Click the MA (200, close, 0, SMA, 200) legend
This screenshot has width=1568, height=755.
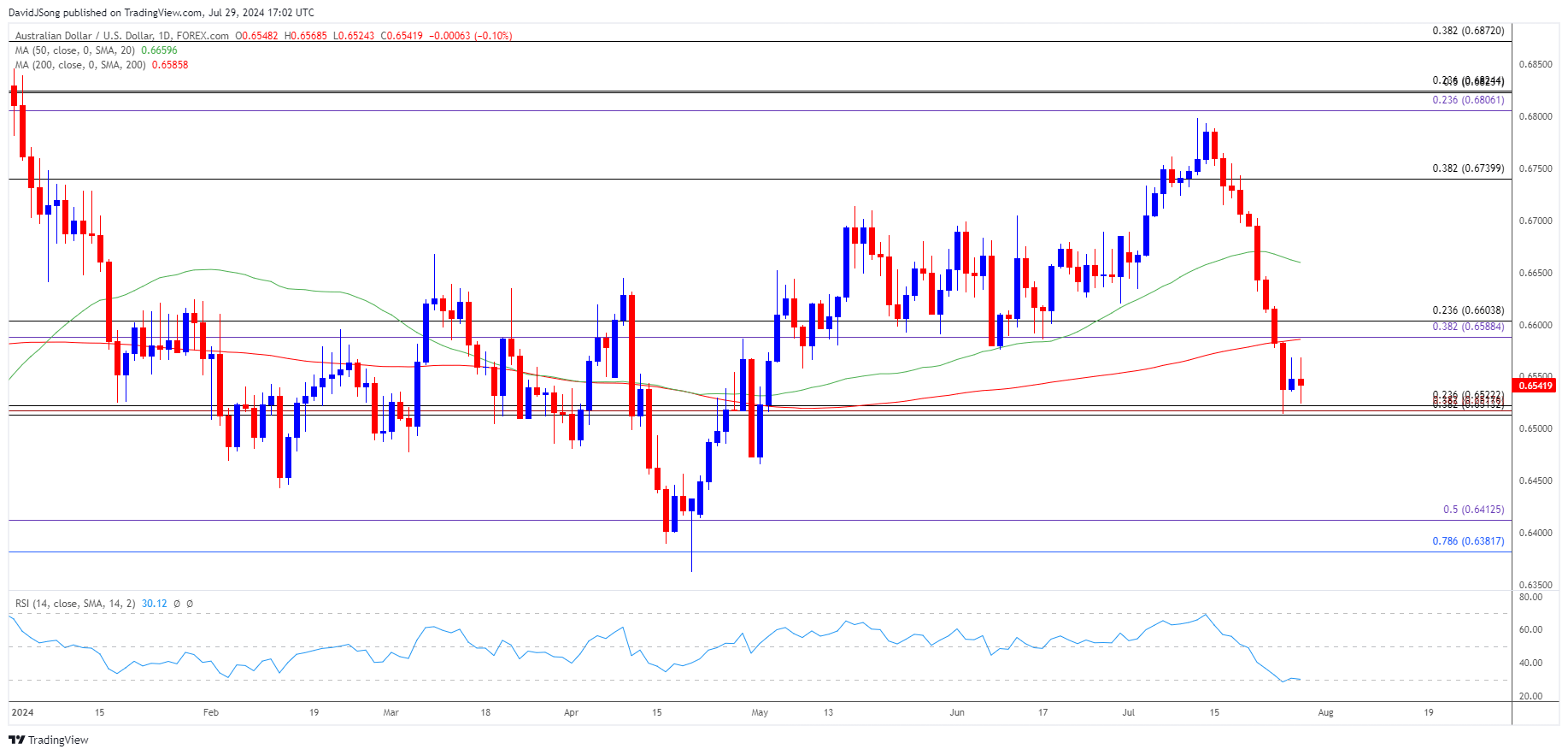point(80,65)
